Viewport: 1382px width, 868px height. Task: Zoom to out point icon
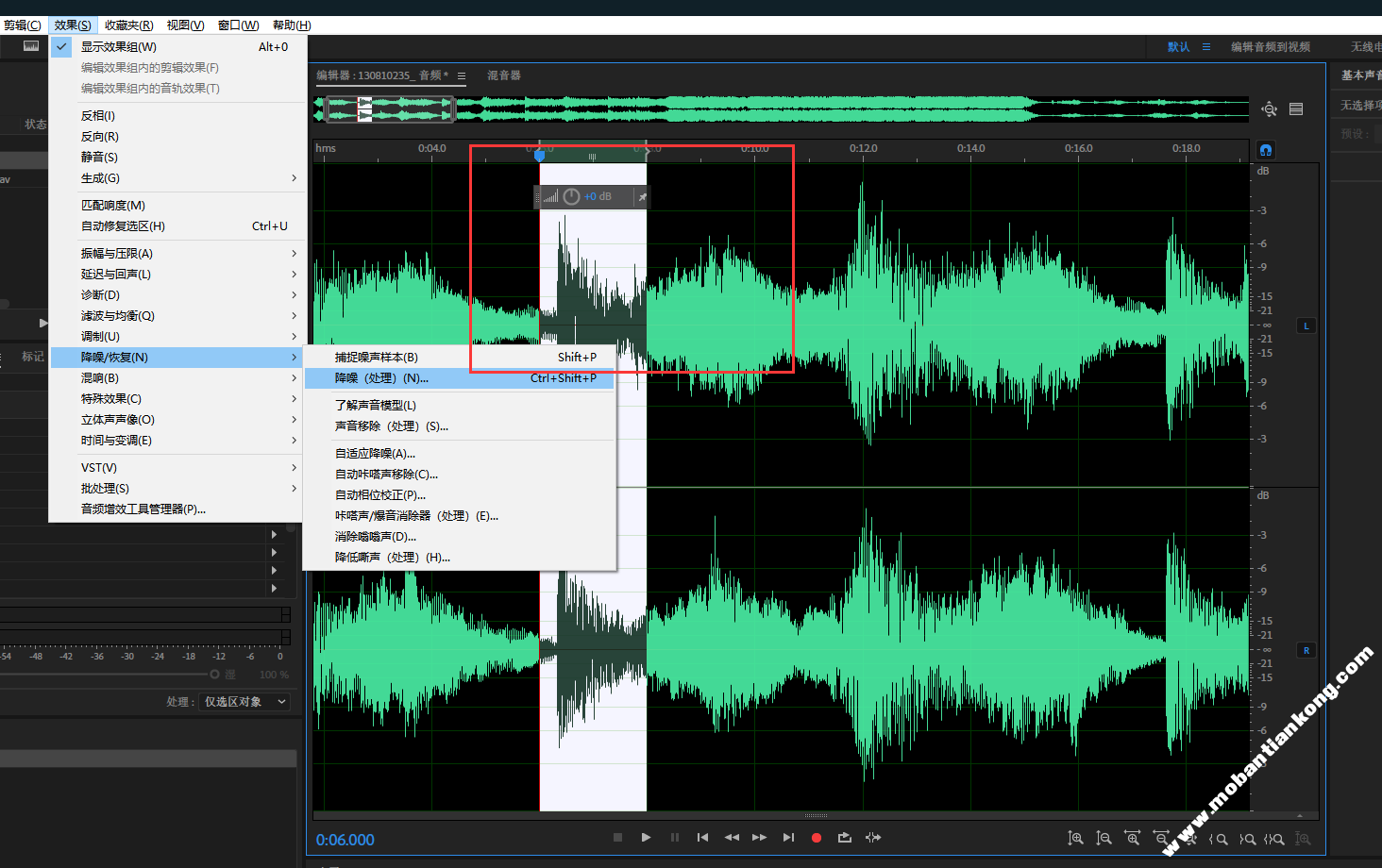click(1247, 838)
